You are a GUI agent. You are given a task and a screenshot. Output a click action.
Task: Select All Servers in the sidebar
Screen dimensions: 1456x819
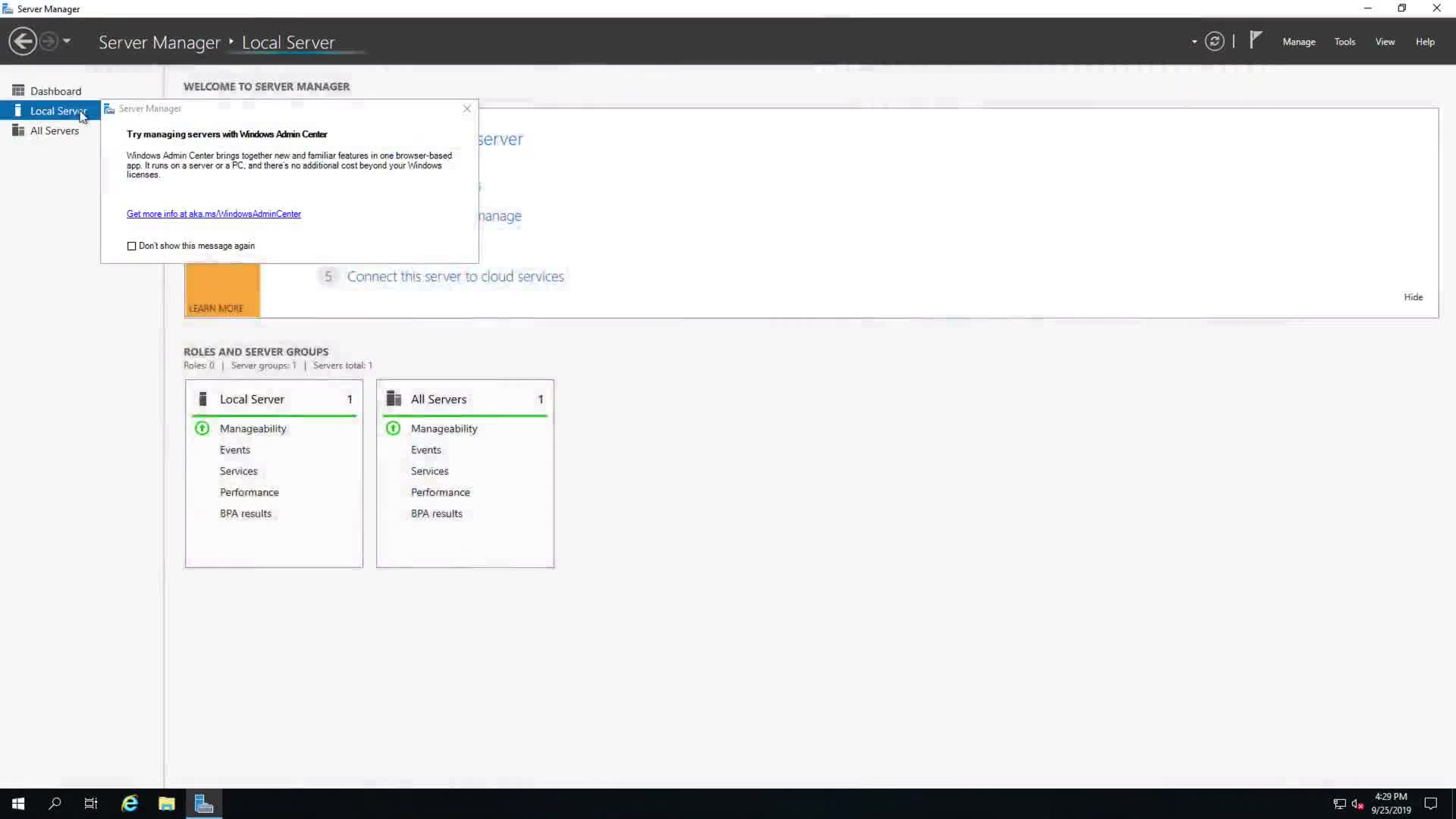tap(54, 130)
